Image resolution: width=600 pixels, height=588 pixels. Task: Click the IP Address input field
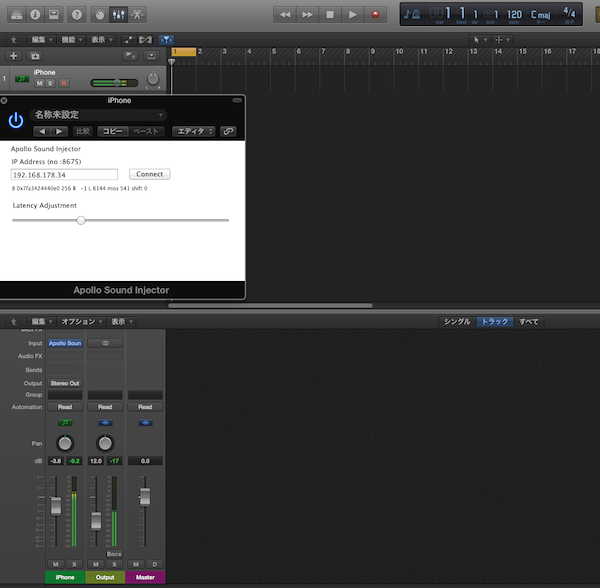[64, 174]
